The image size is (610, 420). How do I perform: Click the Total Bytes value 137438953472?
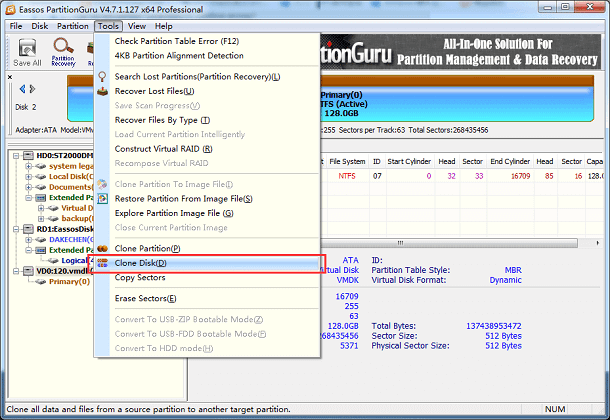(494, 326)
